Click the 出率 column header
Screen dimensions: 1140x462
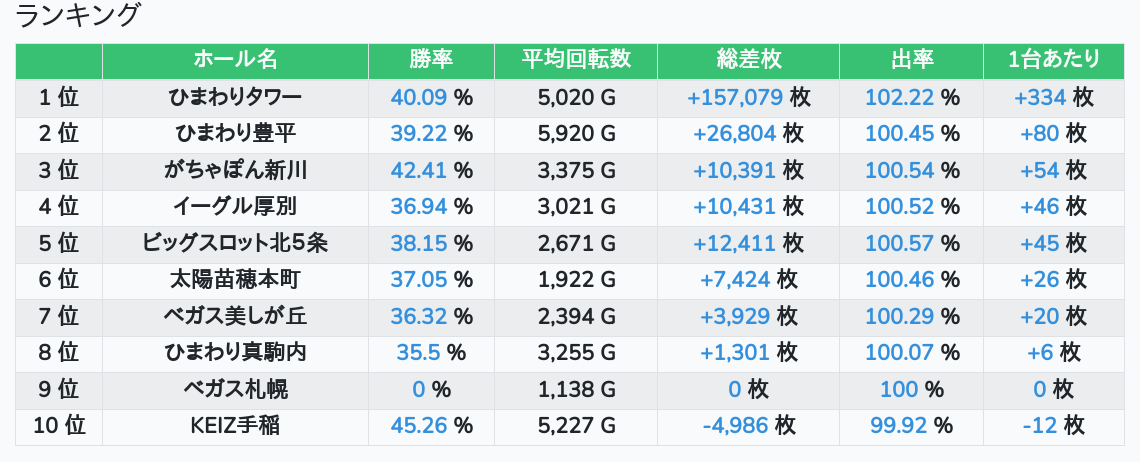[911, 60]
